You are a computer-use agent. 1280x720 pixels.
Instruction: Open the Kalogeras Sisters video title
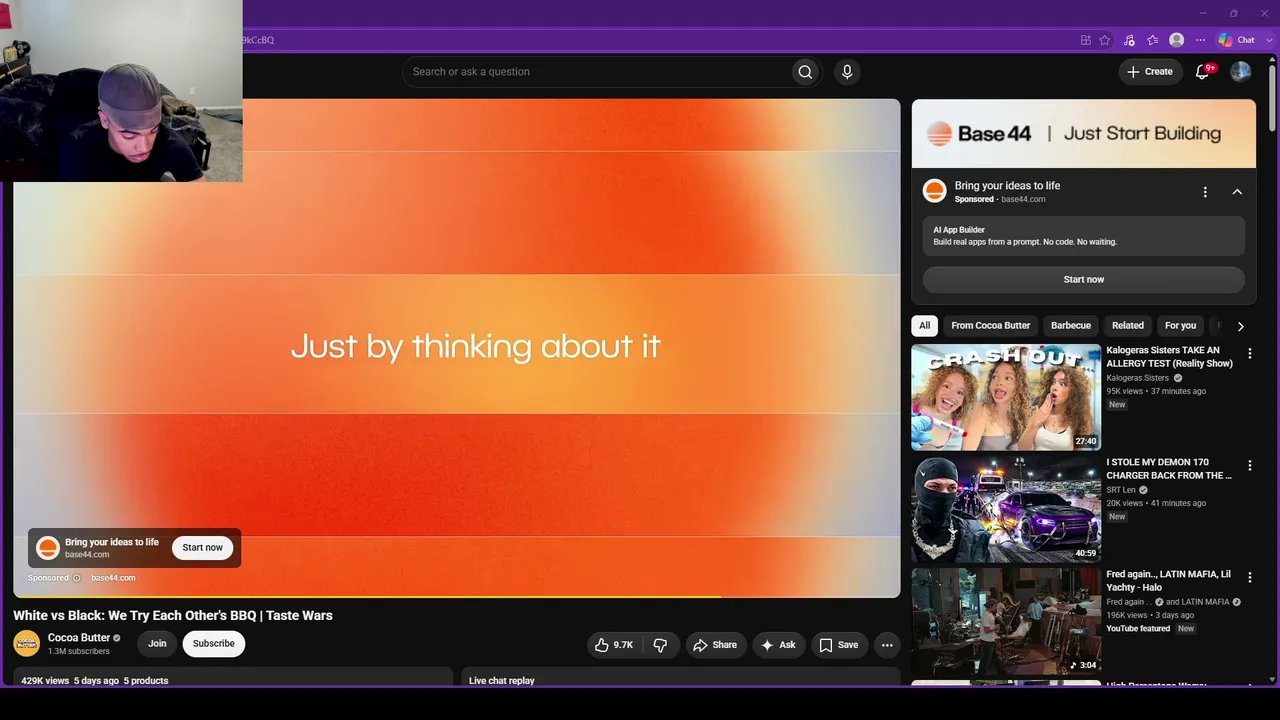click(x=1169, y=357)
